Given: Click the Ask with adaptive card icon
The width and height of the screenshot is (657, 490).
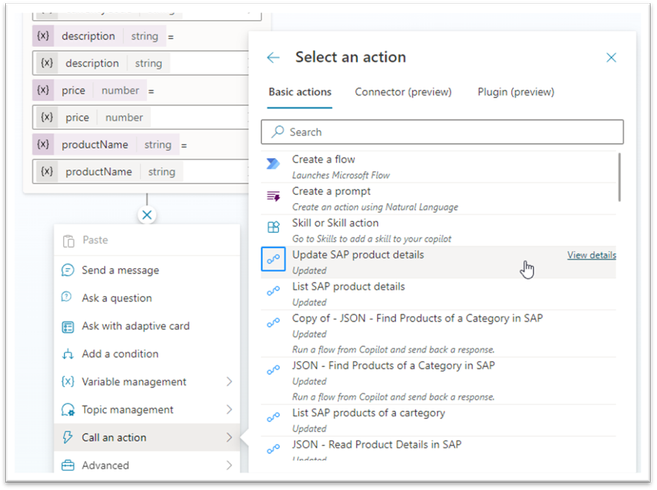Looking at the screenshot, I should [x=68, y=326].
